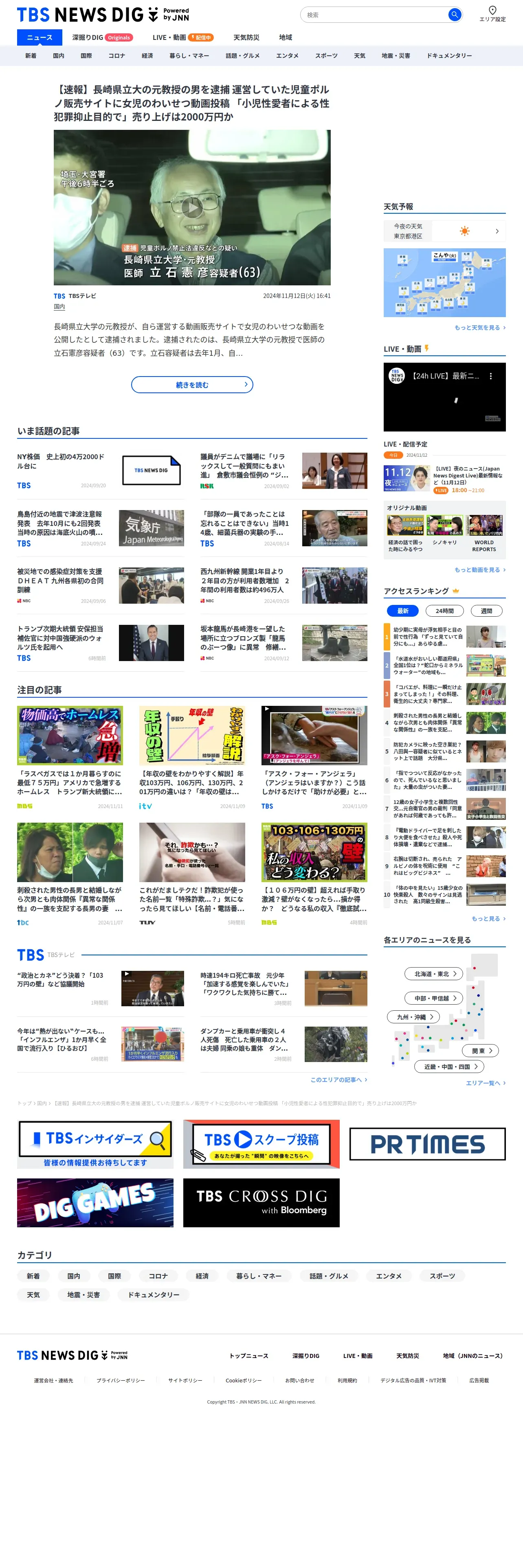Open the 24h LIVE video options menu
Viewport: 523px width, 1568px height.
pyautogui.click(x=491, y=376)
